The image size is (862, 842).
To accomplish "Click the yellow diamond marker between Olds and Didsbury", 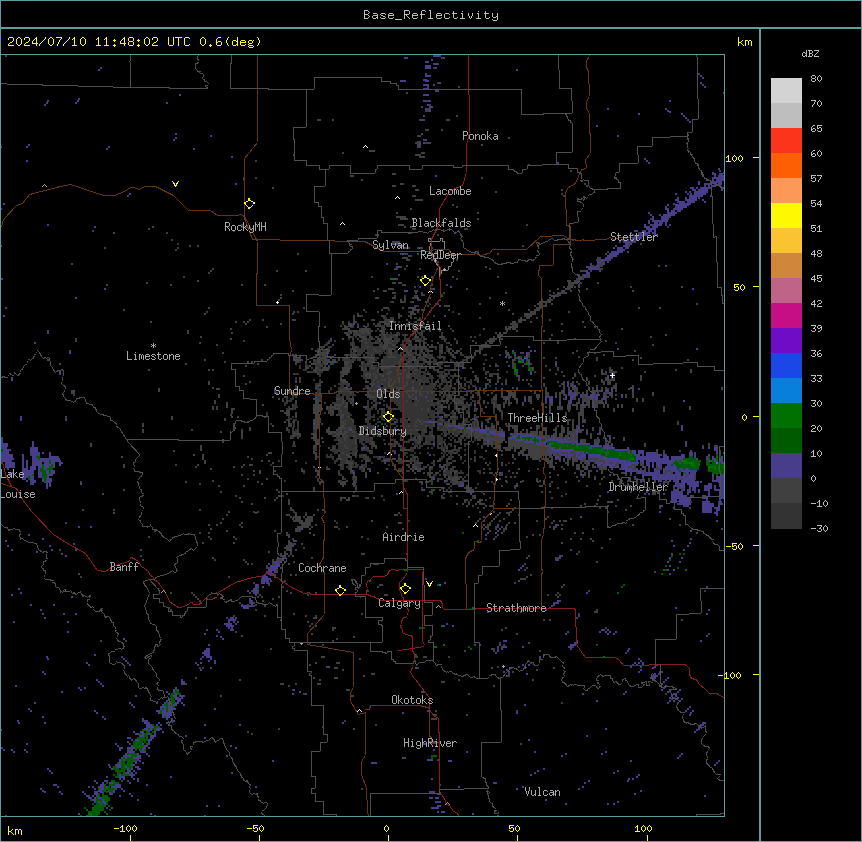I will coord(388,417).
